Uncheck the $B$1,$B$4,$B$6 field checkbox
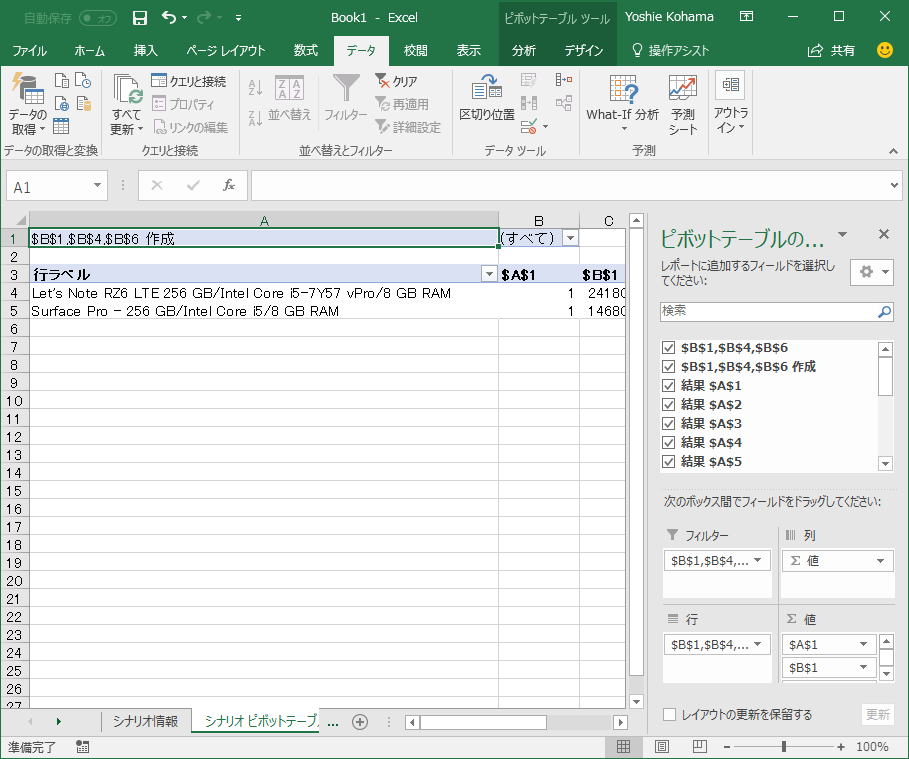Image resolution: width=909 pixels, height=759 pixels. click(668, 348)
